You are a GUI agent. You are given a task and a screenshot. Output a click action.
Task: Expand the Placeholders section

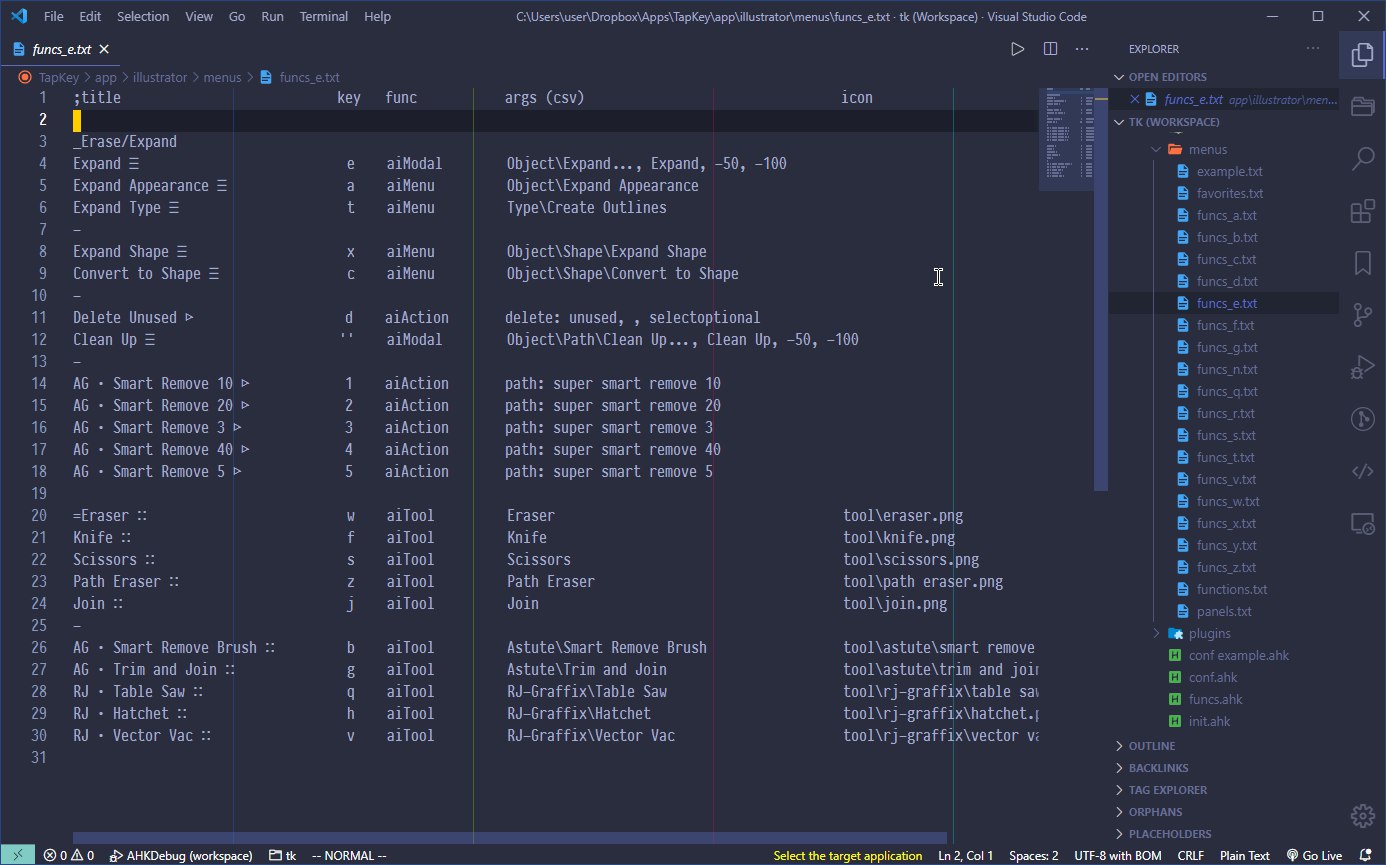point(1224,834)
